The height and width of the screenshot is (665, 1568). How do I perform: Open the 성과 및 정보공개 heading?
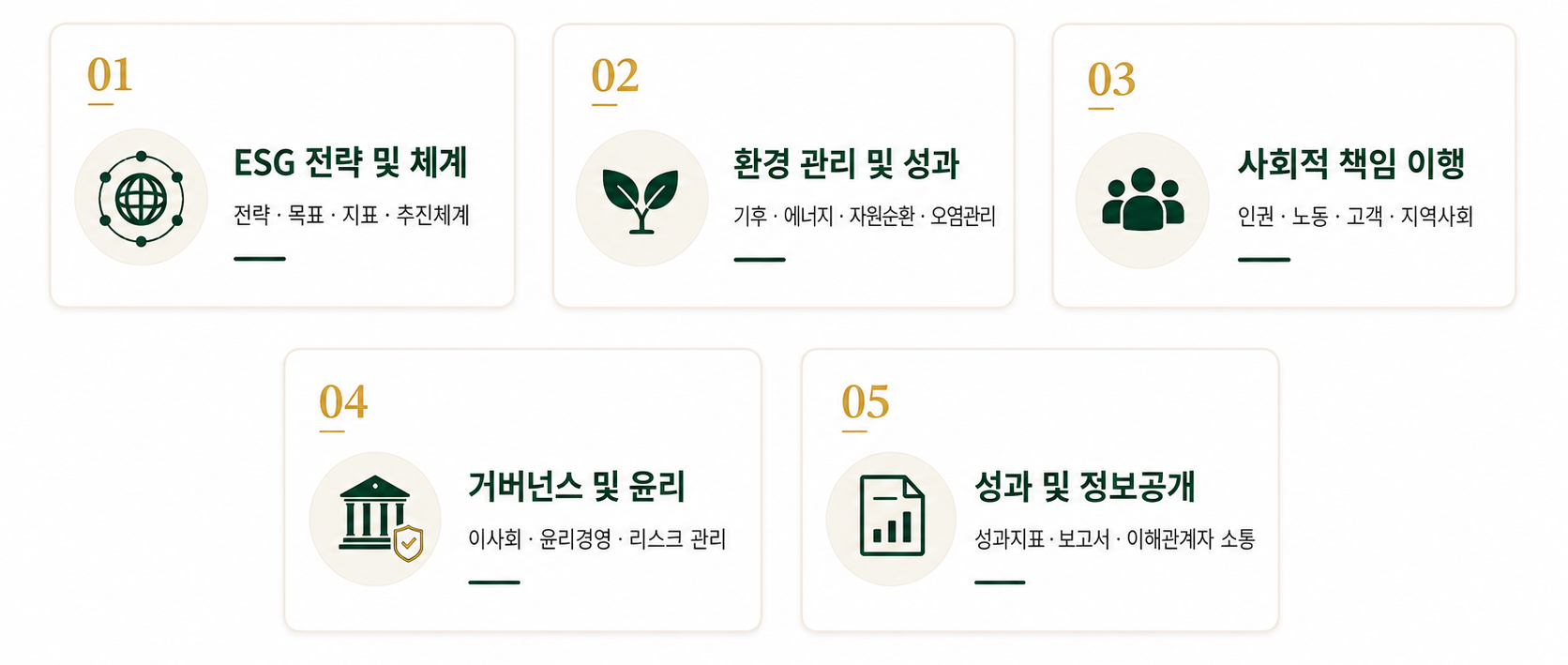coord(1085,486)
